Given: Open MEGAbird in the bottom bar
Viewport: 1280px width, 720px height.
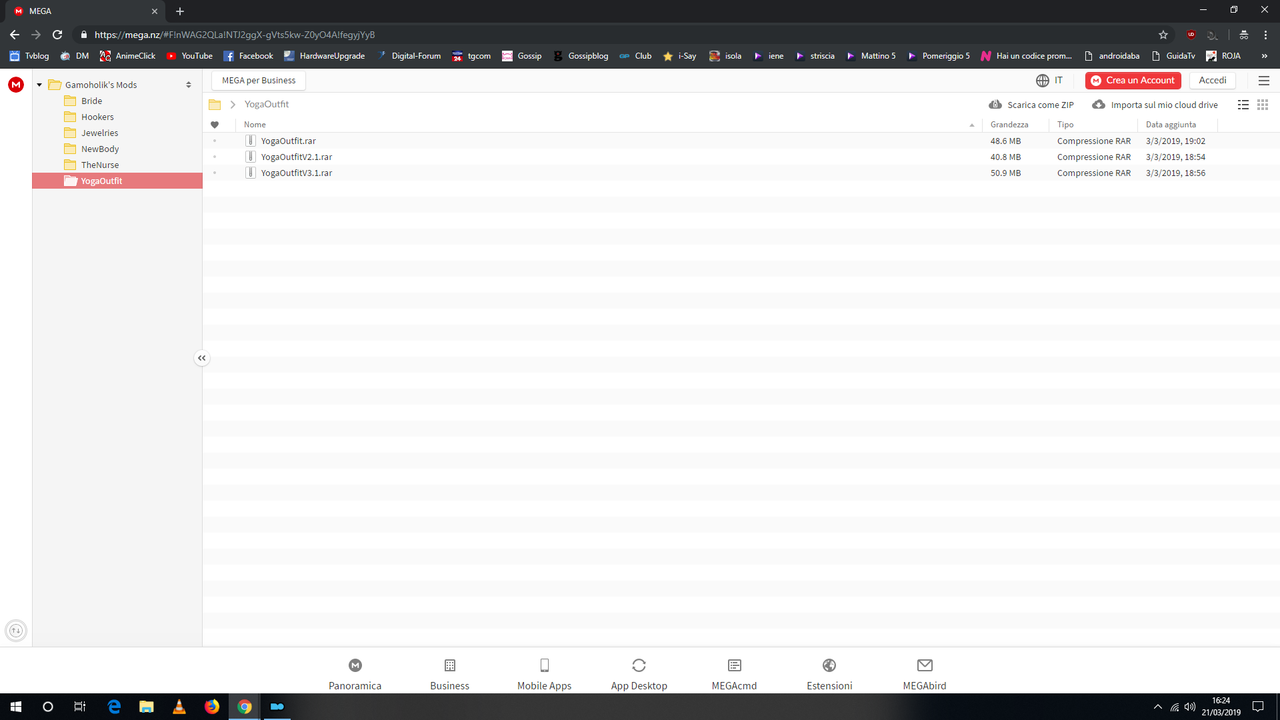Looking at the screenshot, I should [x=924, y=675].
